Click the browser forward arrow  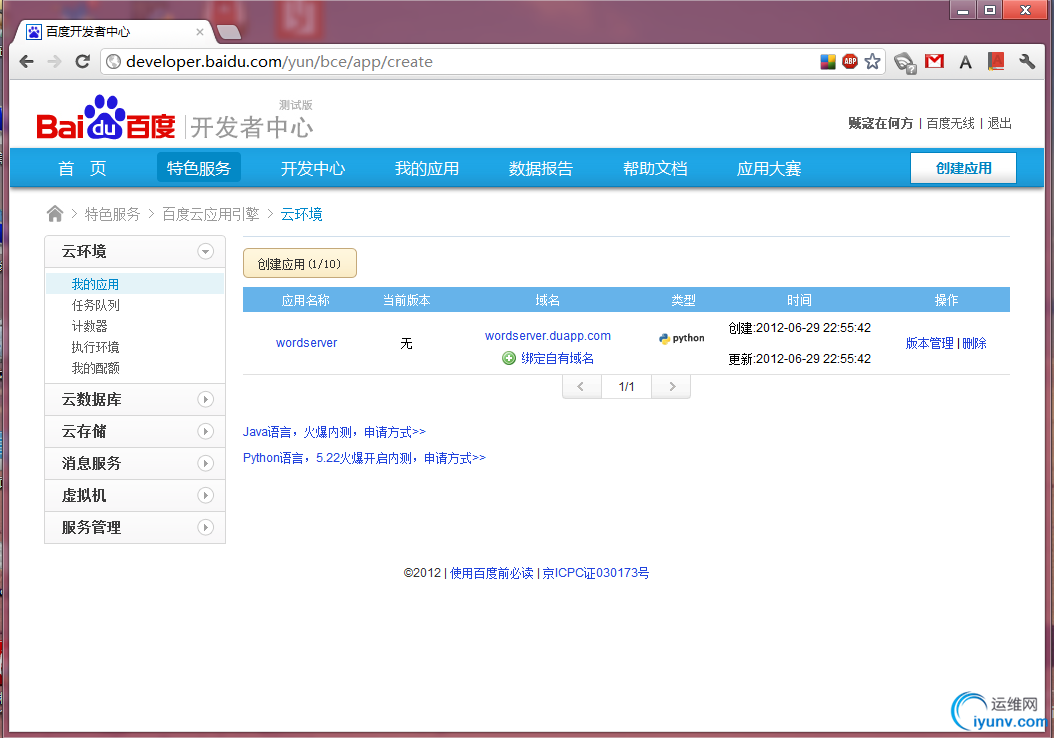coord(54,62)
